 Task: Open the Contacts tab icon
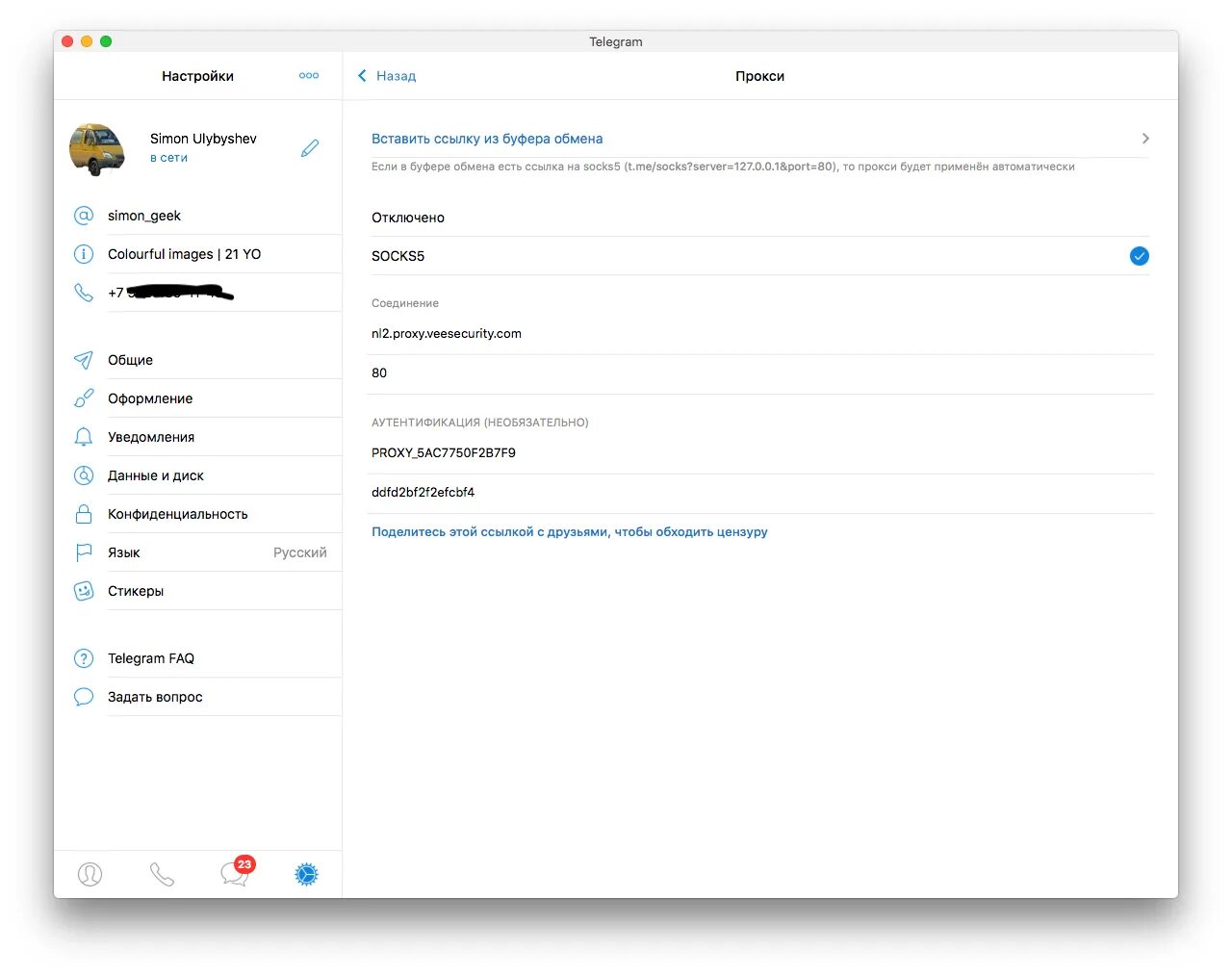[x=90, y=874]
